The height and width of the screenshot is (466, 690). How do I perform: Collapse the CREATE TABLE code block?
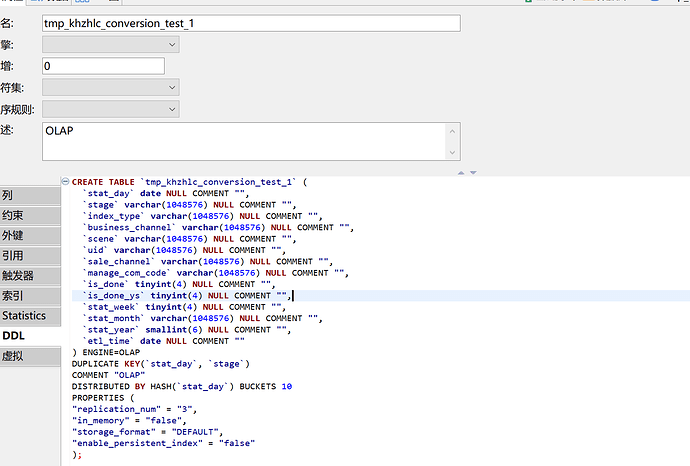(65, 181)
